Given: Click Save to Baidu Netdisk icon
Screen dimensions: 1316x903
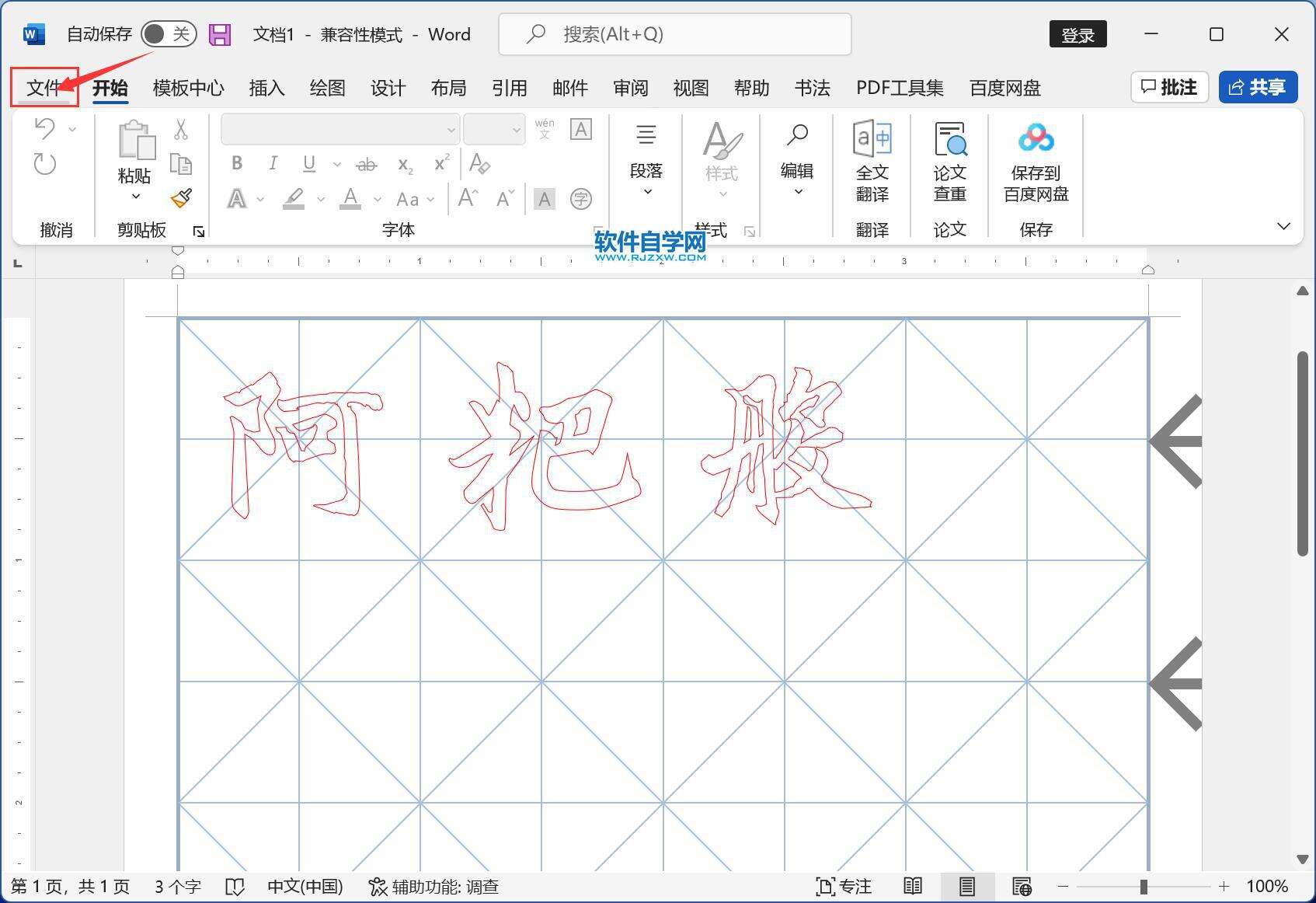Looking at the screenshot, I should 1036,162.
